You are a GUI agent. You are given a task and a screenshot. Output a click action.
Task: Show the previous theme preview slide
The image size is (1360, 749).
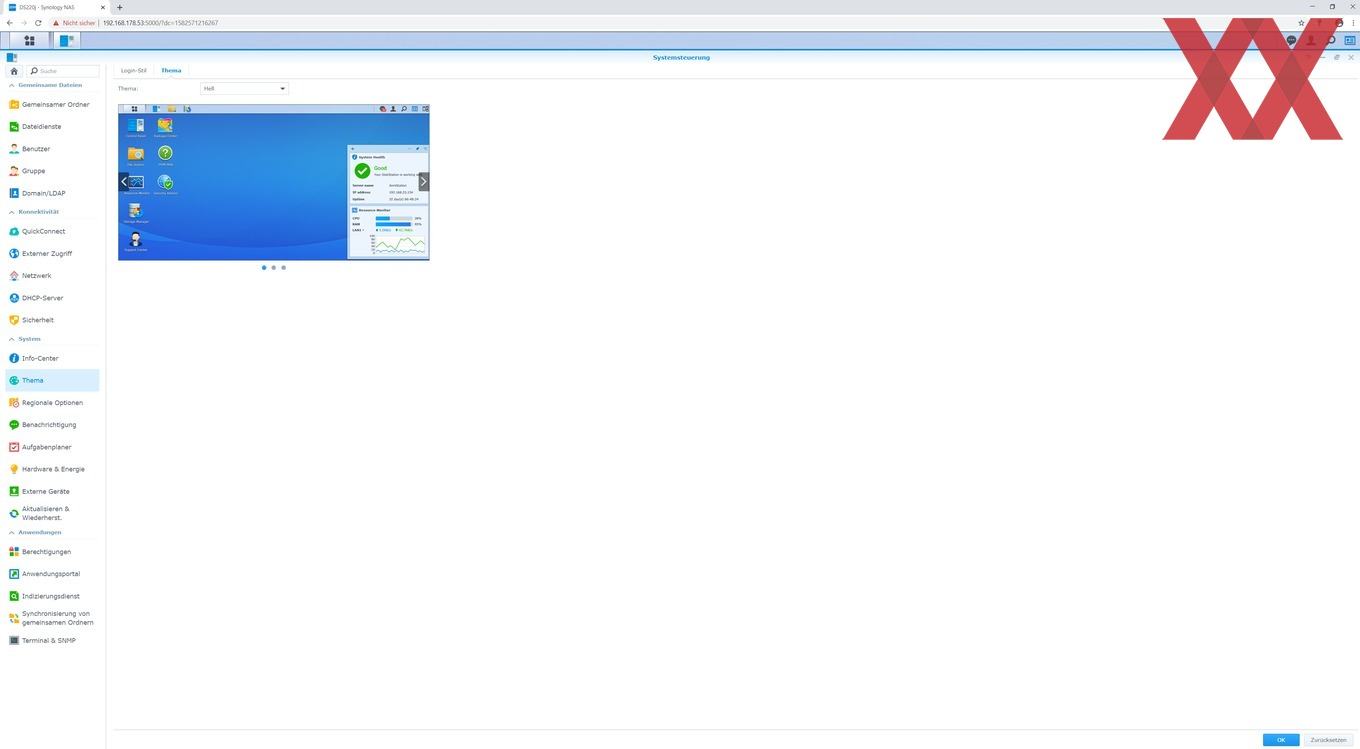click(x=124, y=181)
